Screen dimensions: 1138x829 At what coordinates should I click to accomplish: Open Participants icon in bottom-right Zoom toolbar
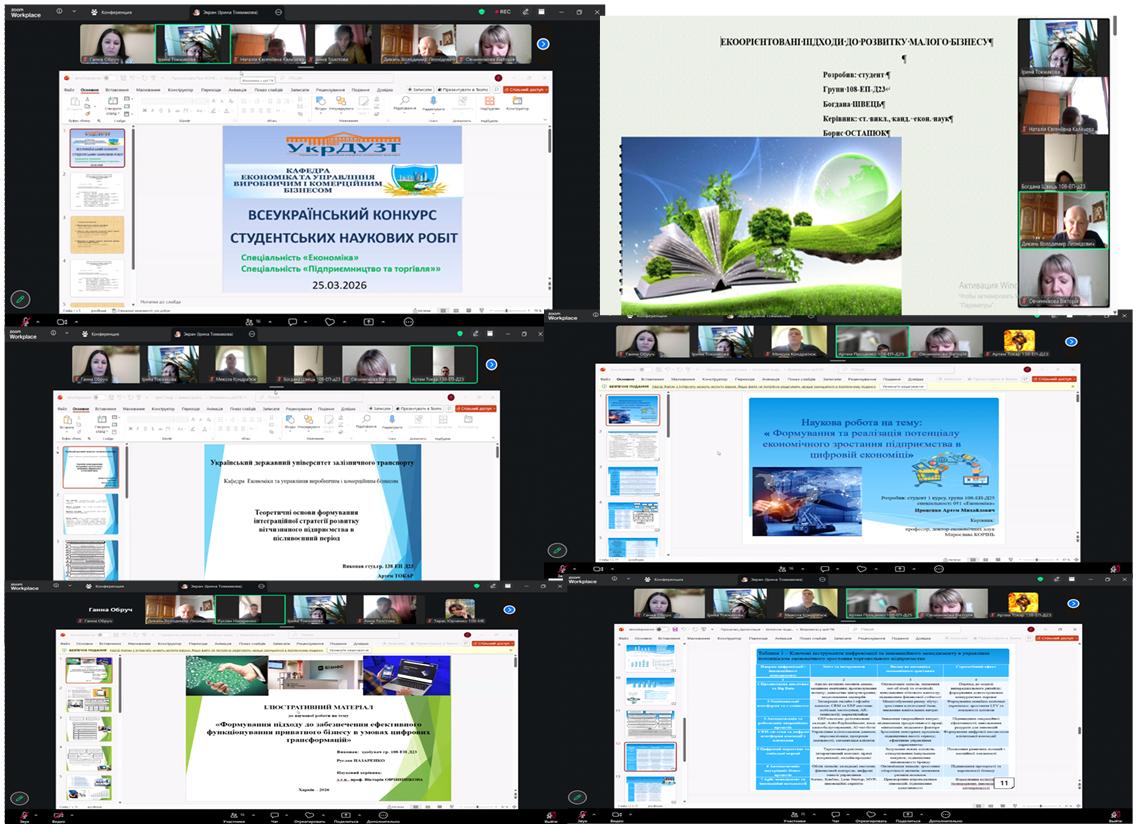(794, 811)
